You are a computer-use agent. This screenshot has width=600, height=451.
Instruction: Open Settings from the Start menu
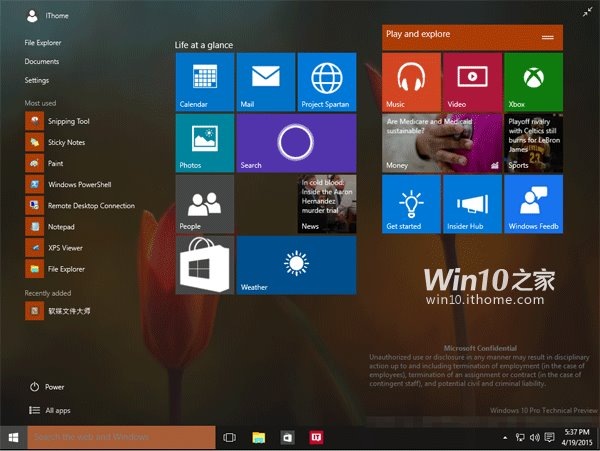coord(37,80)
